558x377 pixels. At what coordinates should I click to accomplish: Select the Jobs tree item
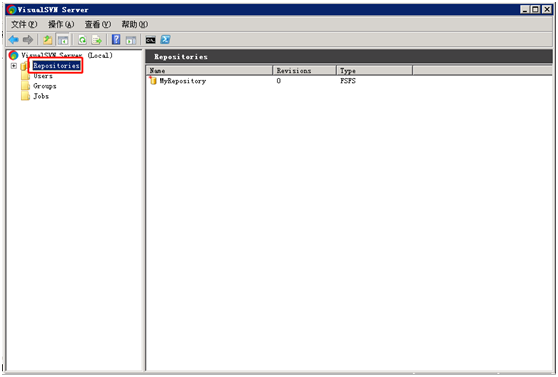click(41, 96)
